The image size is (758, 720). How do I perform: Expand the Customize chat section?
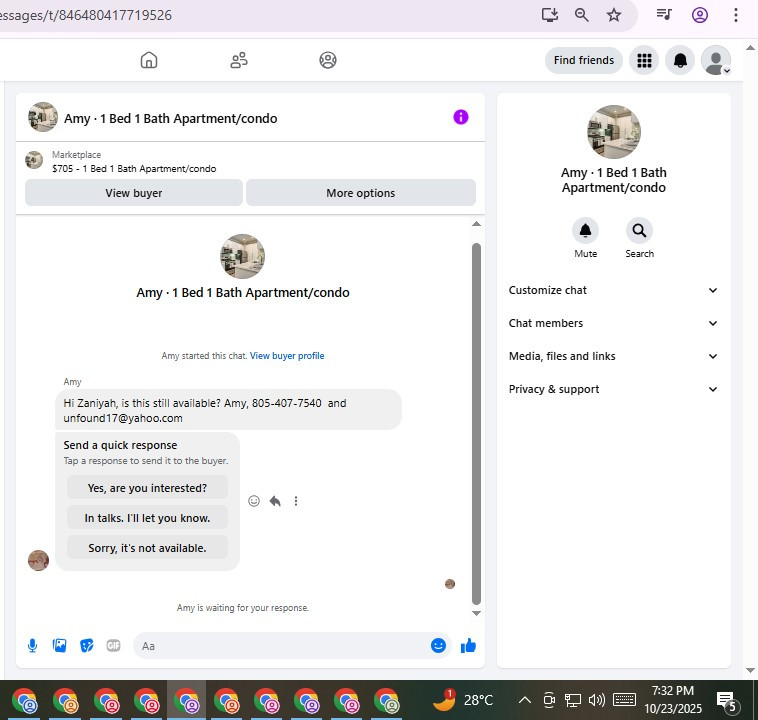pos(613,290)
